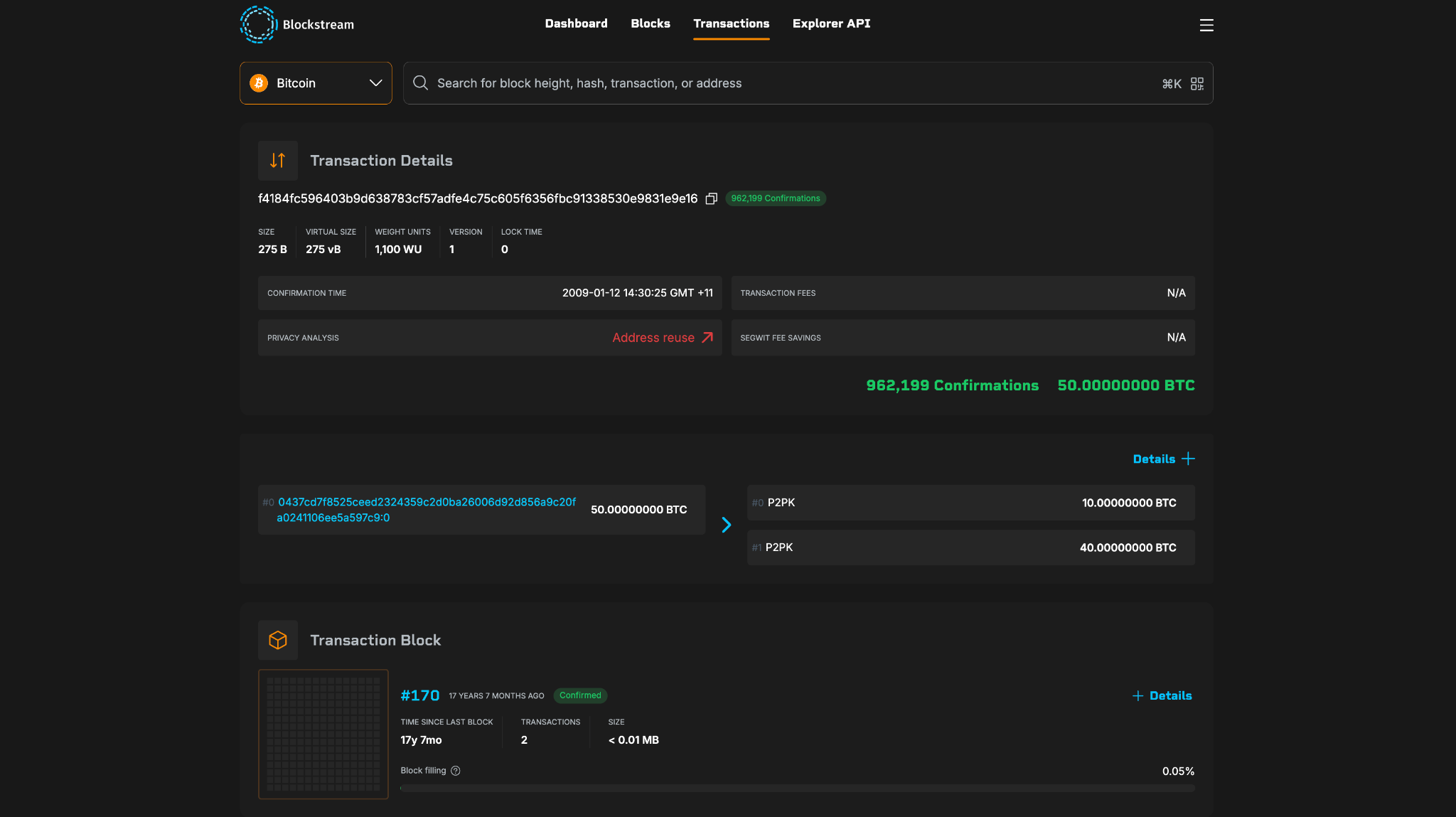Click the block visualization thumbnail

(323, 734)
